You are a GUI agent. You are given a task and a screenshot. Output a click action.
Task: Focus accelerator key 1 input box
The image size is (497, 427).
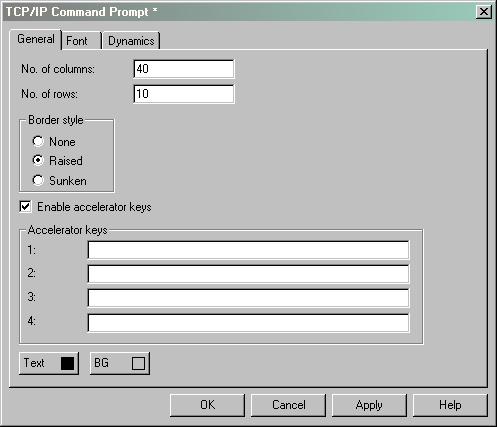(x=248, y=250)
